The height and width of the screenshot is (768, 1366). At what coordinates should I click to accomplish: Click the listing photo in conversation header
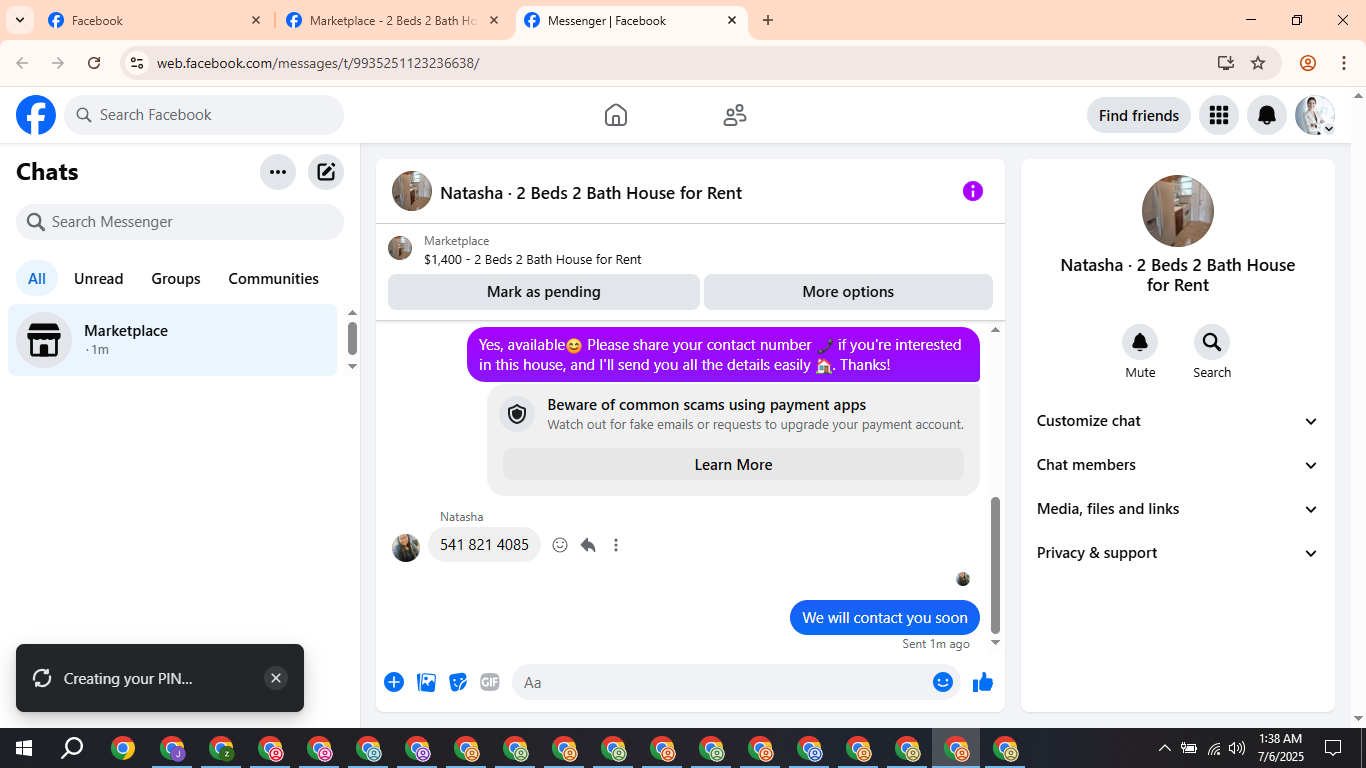412,191
